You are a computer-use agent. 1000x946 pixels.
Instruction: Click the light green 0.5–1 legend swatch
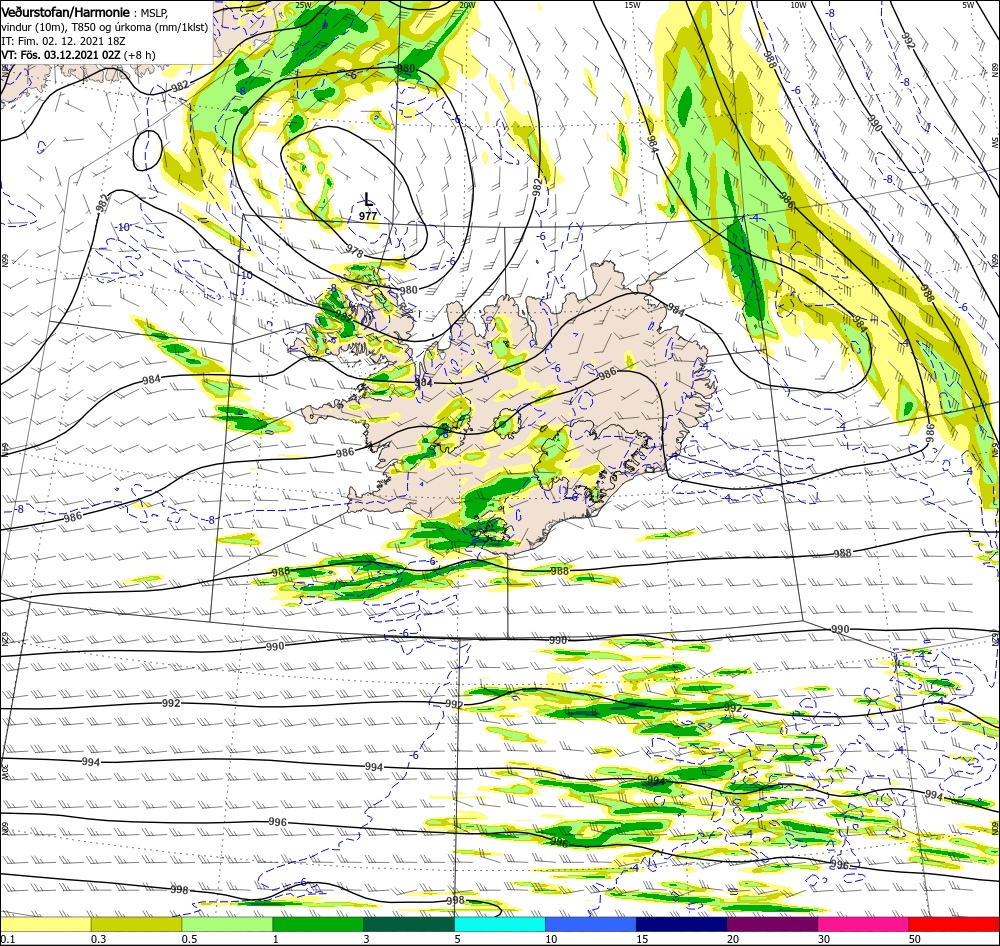227,924
